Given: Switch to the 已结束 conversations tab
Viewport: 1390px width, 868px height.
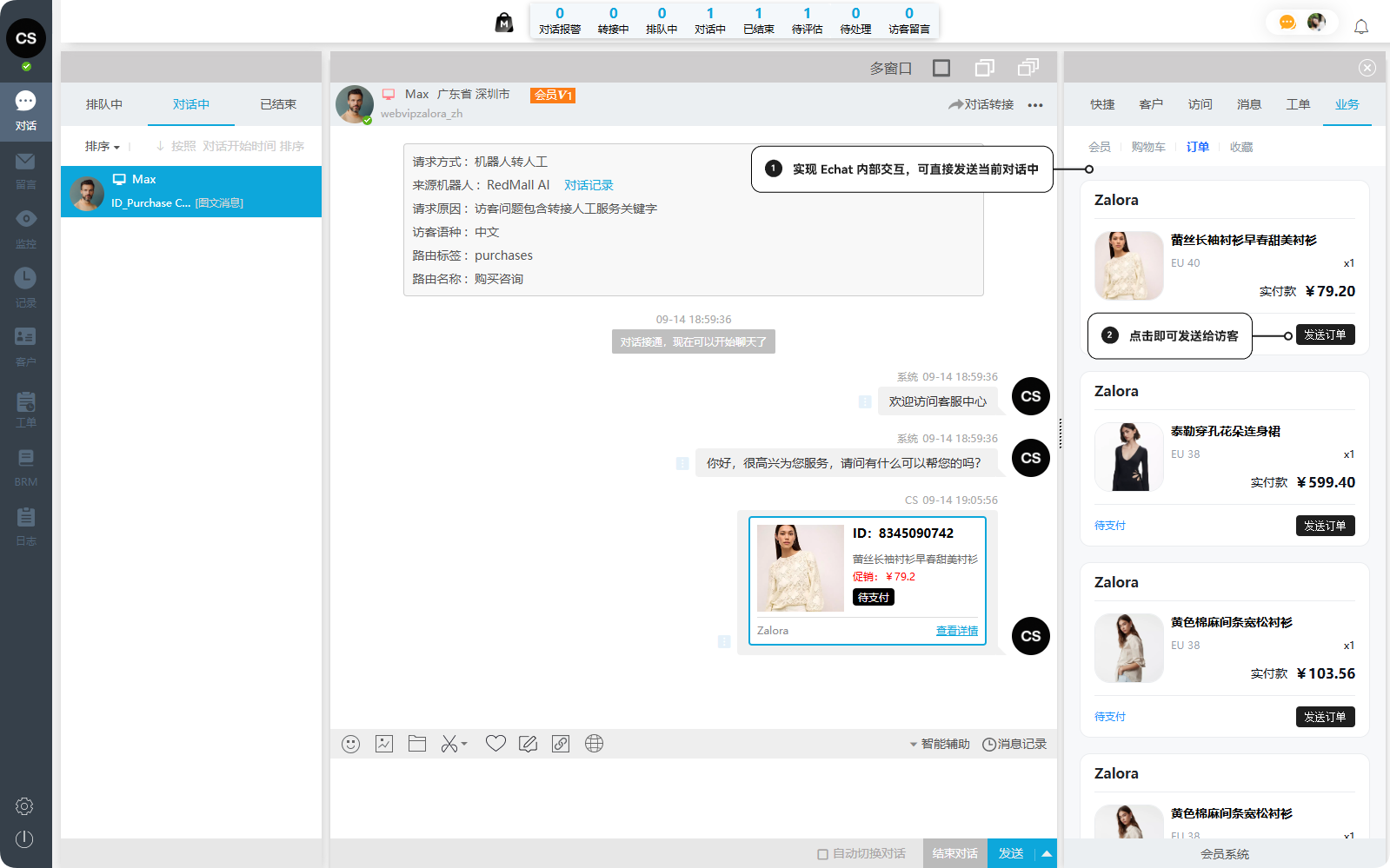Looking at the screenshot, I should click(278, 104).
